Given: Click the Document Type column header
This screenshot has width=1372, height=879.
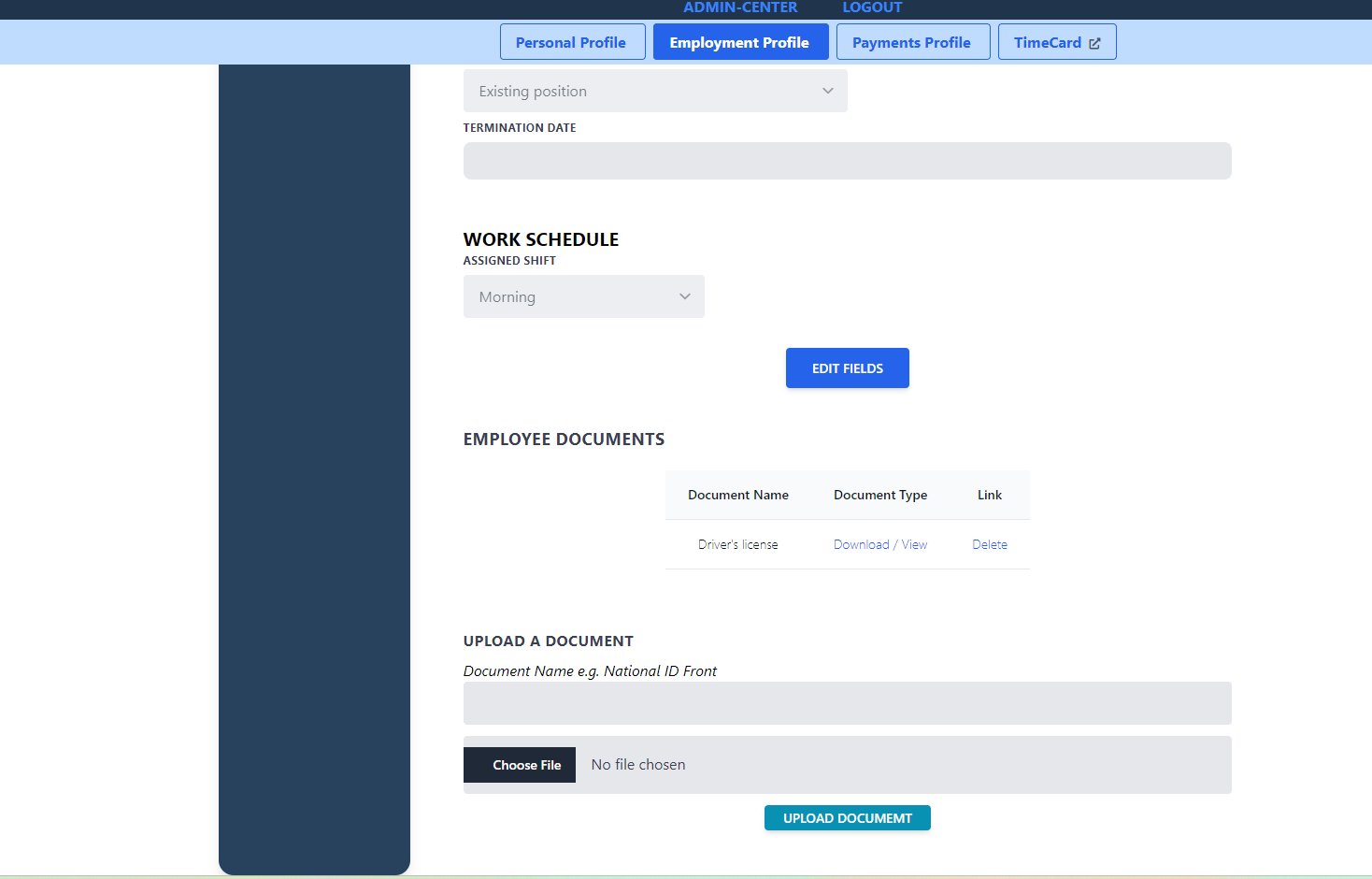Looking at the screenshot, I should pos(879,495).
